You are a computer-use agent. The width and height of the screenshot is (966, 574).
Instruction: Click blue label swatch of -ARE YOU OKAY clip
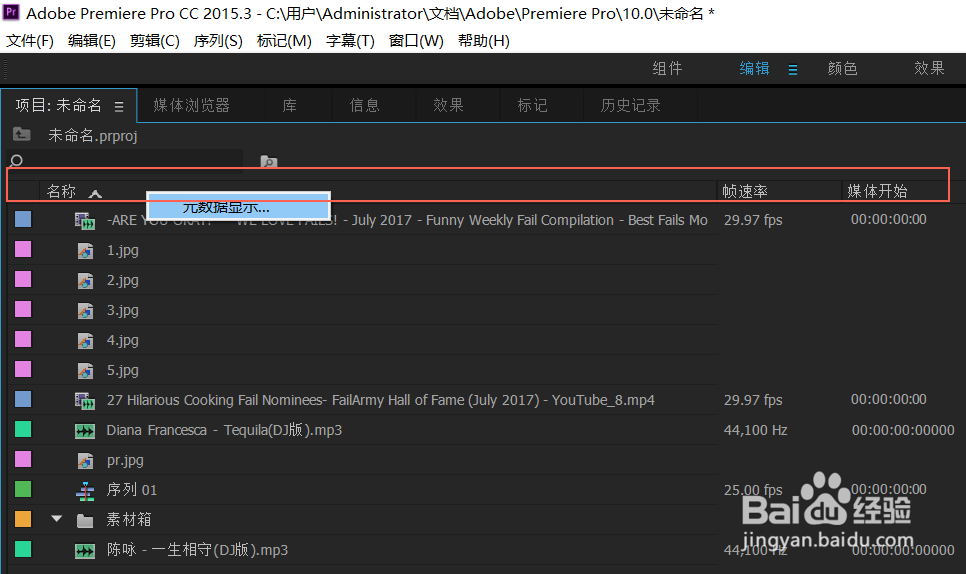pyautogui.click(x=23, y=219)
